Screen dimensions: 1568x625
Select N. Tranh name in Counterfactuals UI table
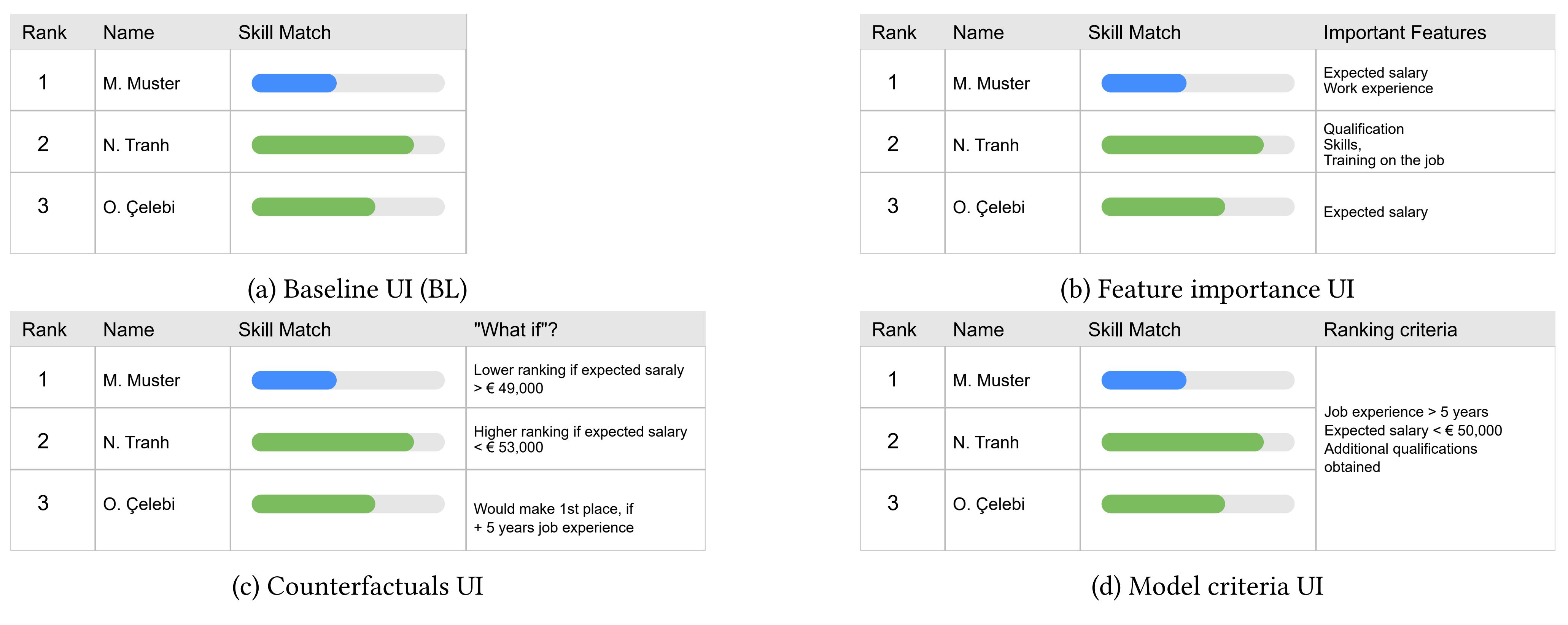point(136,442)
